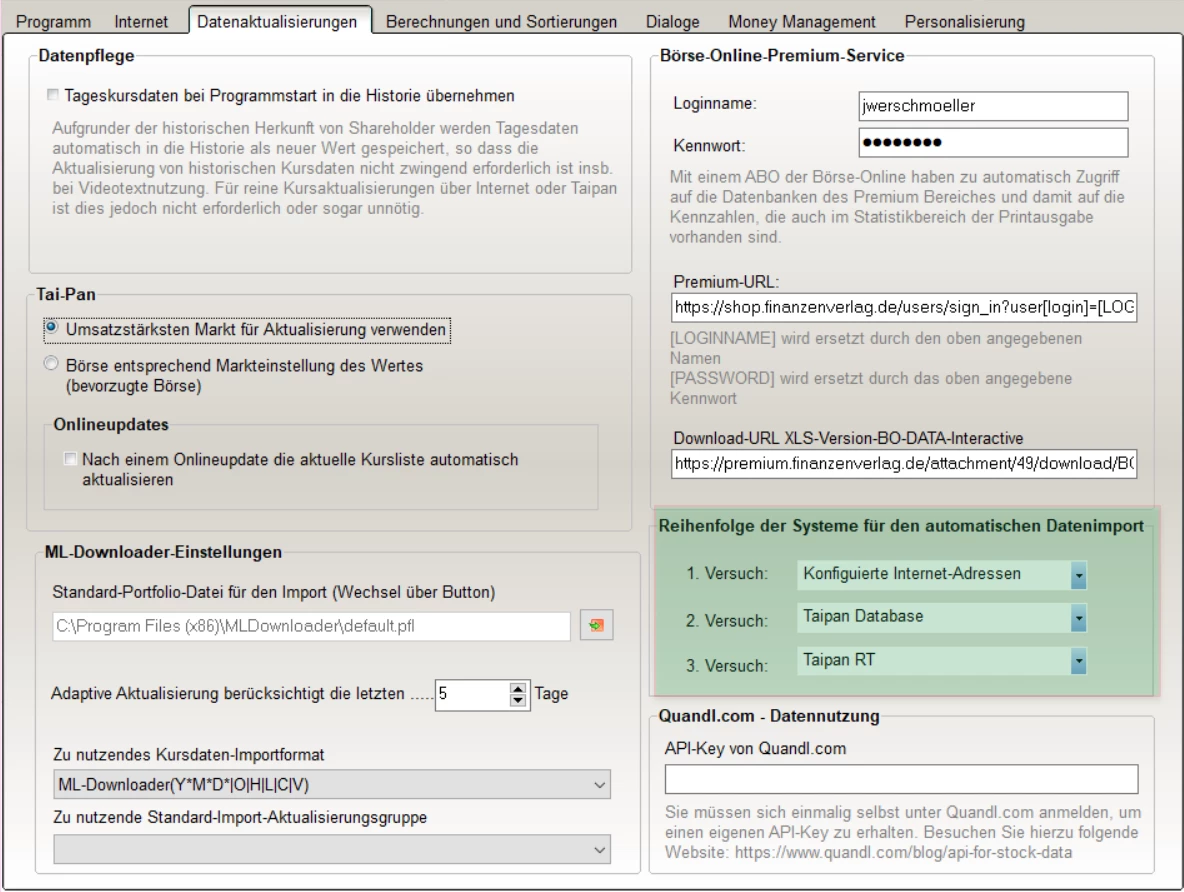Open the 2. Versuch Taipan Database dropdown

tap(1078, 619)
